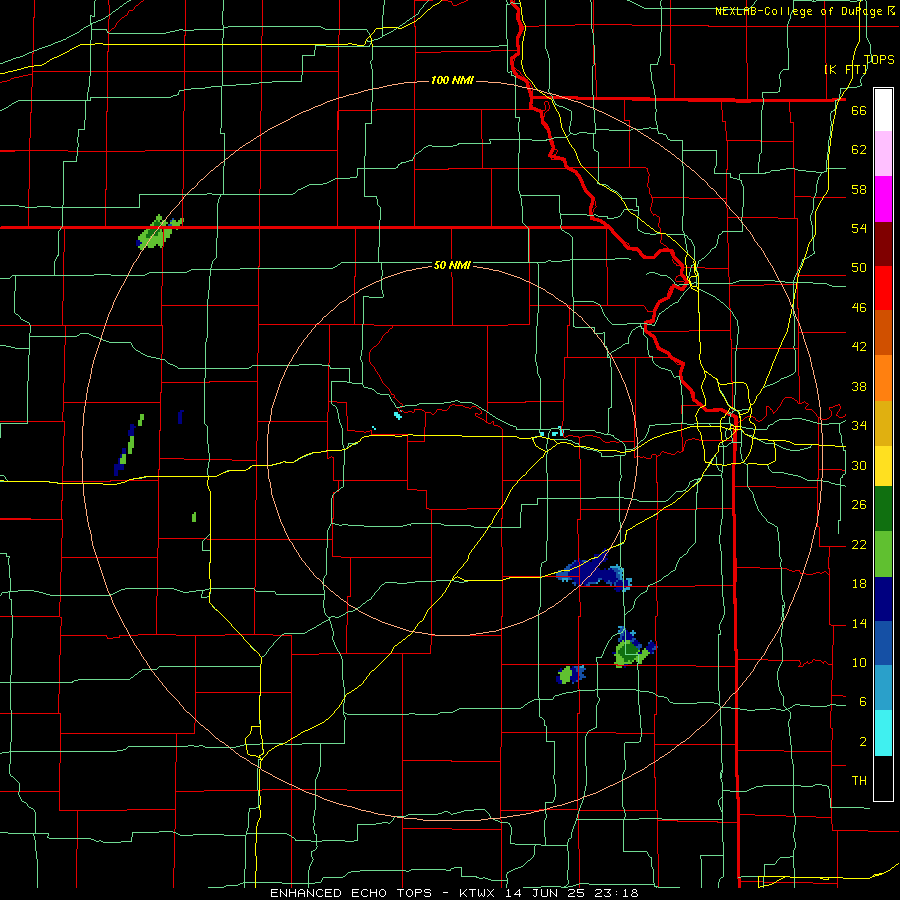The width and height of the screenshot is (900, 900).
Task: Click the 'TH' threshold label
Action: pos(859,780)
